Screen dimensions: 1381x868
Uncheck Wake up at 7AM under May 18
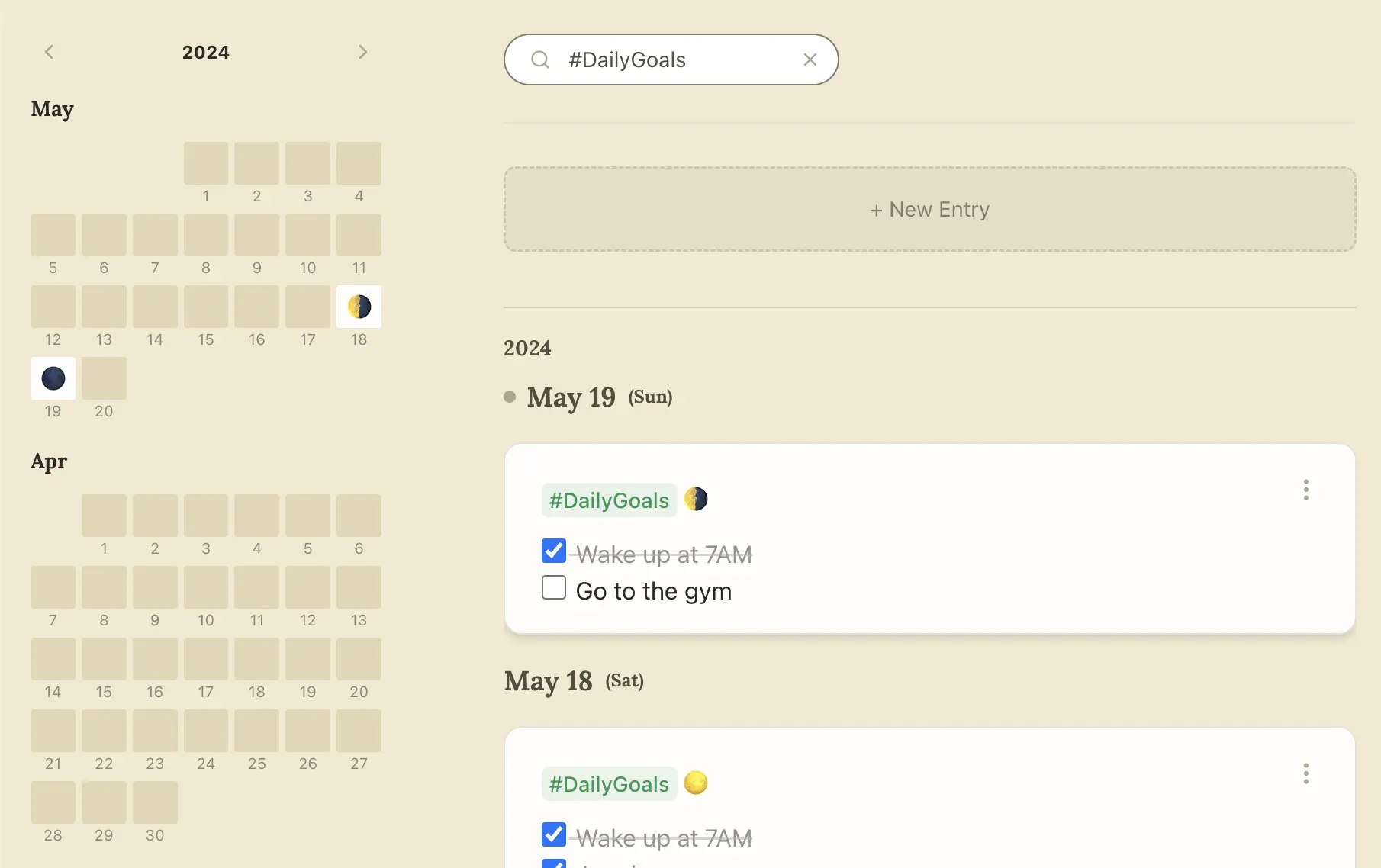(x=553, y=834)
